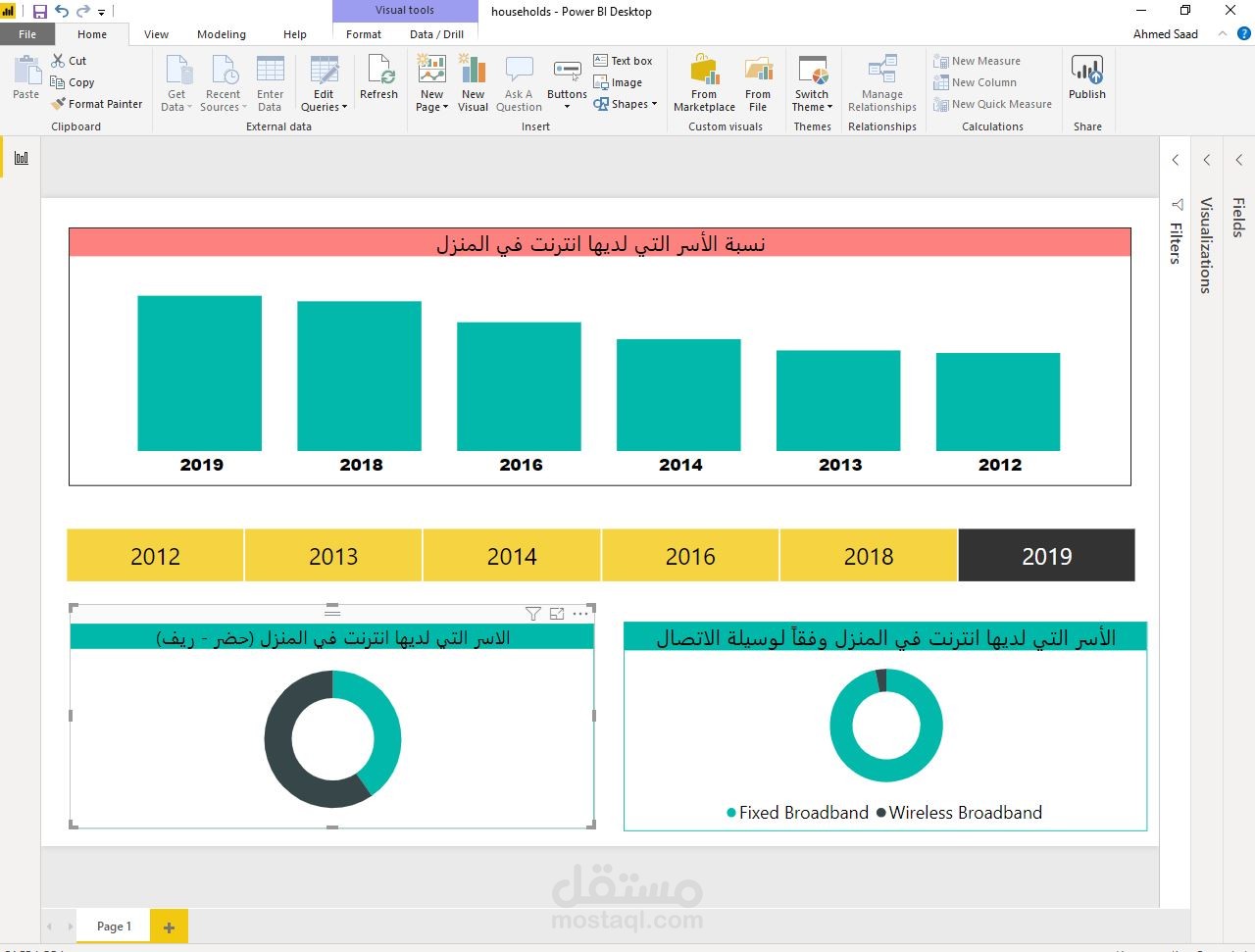This screenshot has width=1255, height=952.
Task: Create a New Column
Action: [x=975, y=82]
